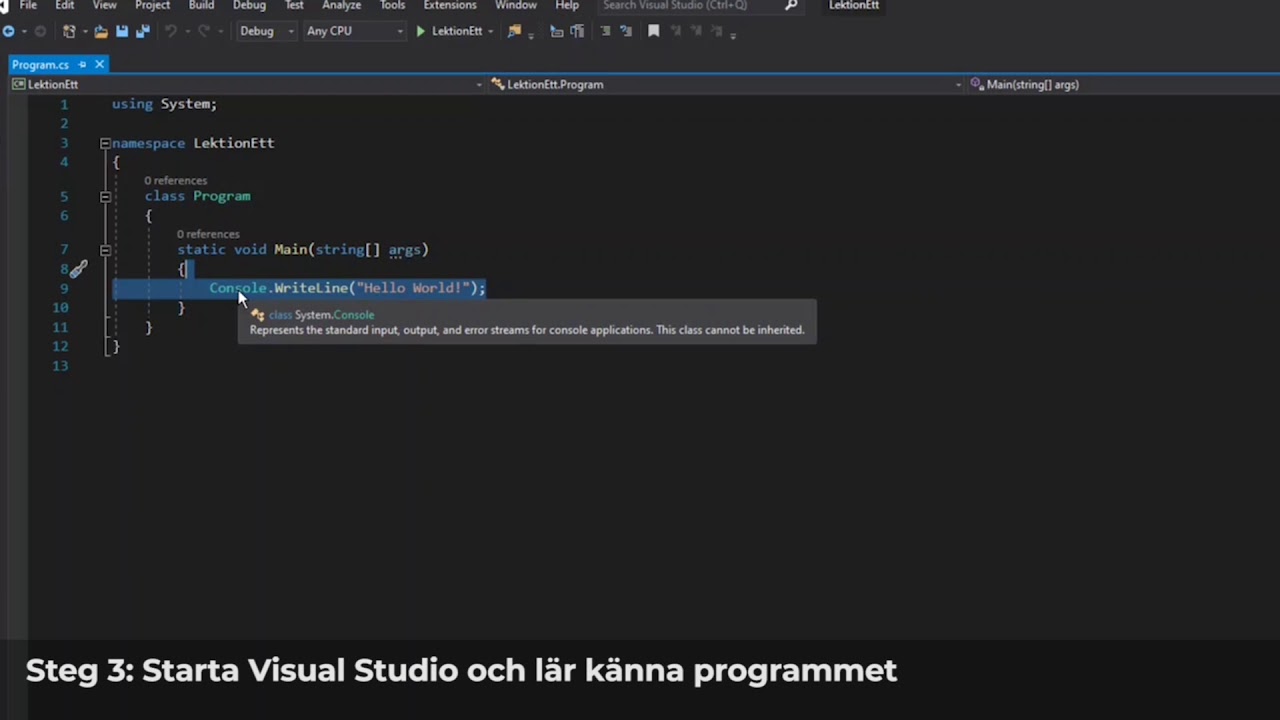Click the step indent toolbar icon left of comment icons
The image size is (1280, 720).
[556, 31]
